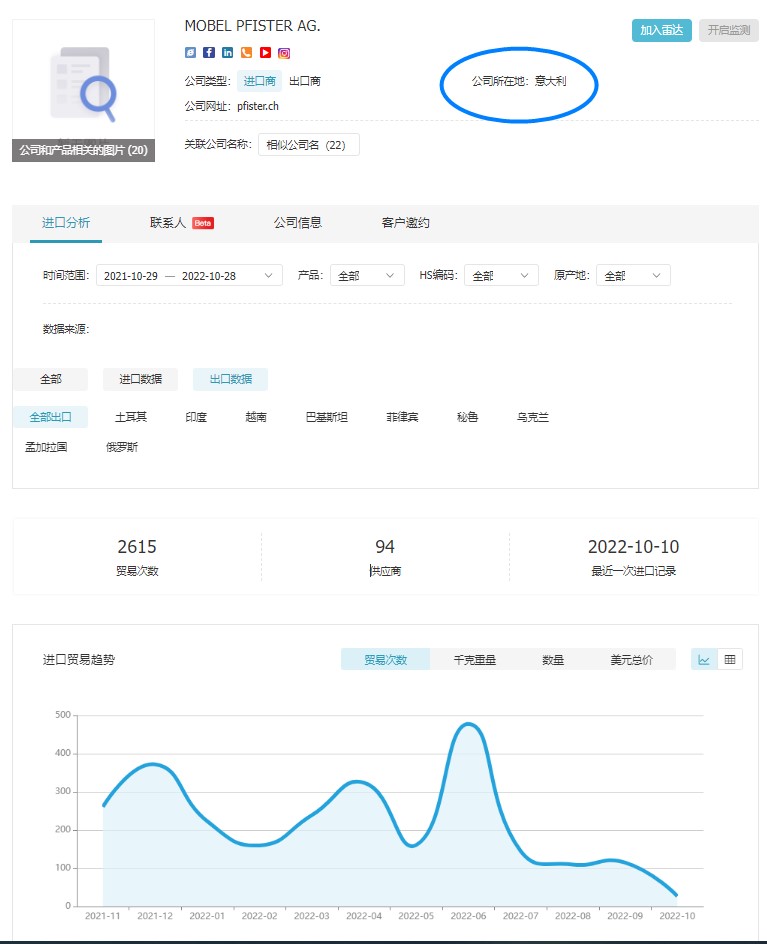Select 全部出口 country filter
This screenshot has width=767, height=944.
coord(51,417)
